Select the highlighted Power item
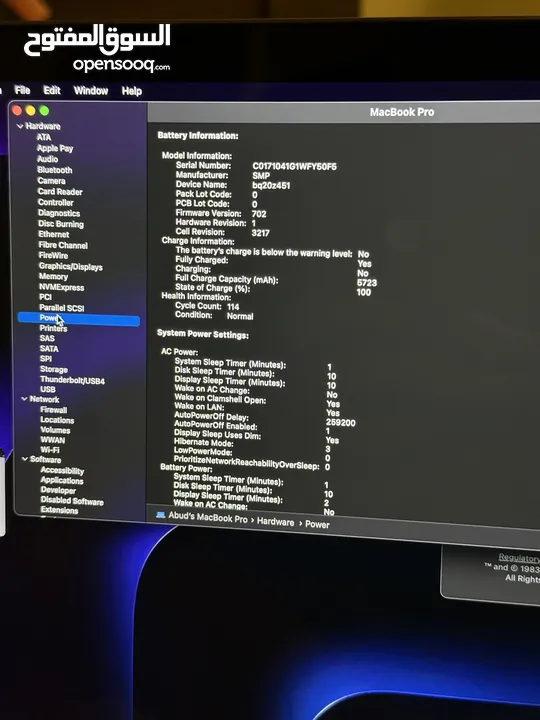The height and width of the screenshot is (720, 540). [x=79, y=319]
